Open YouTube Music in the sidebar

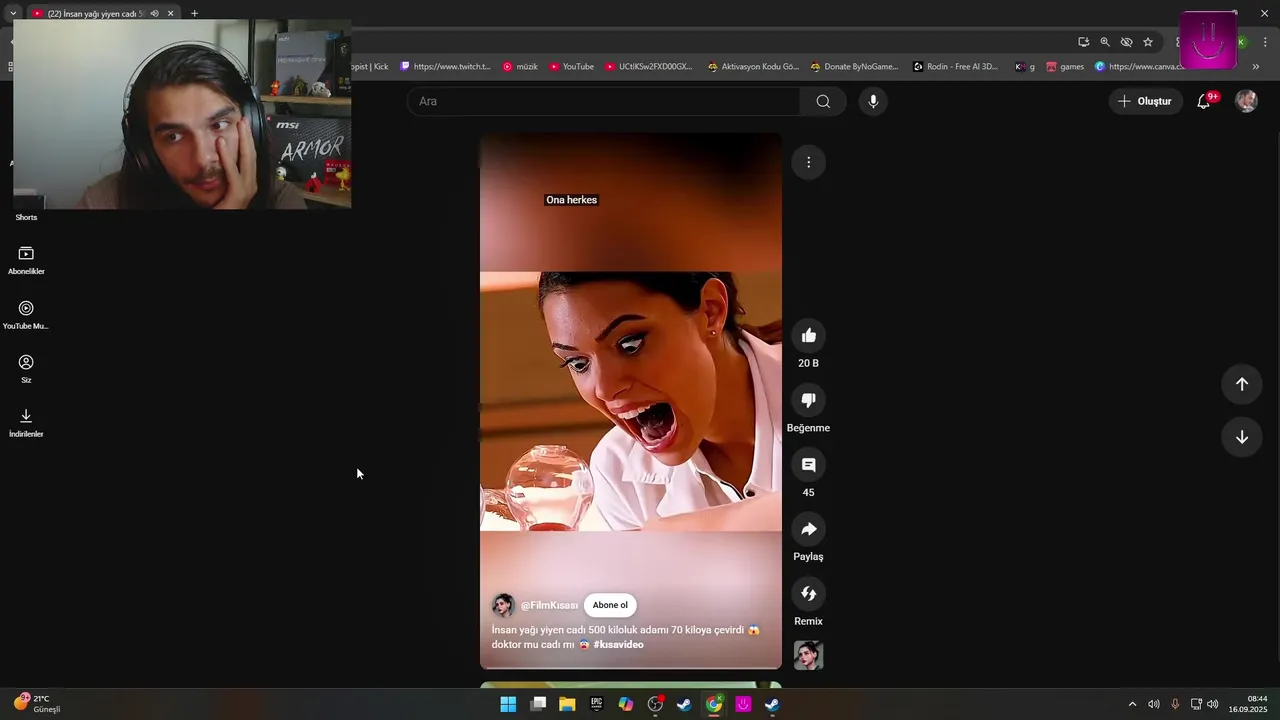tap(26, 315)
